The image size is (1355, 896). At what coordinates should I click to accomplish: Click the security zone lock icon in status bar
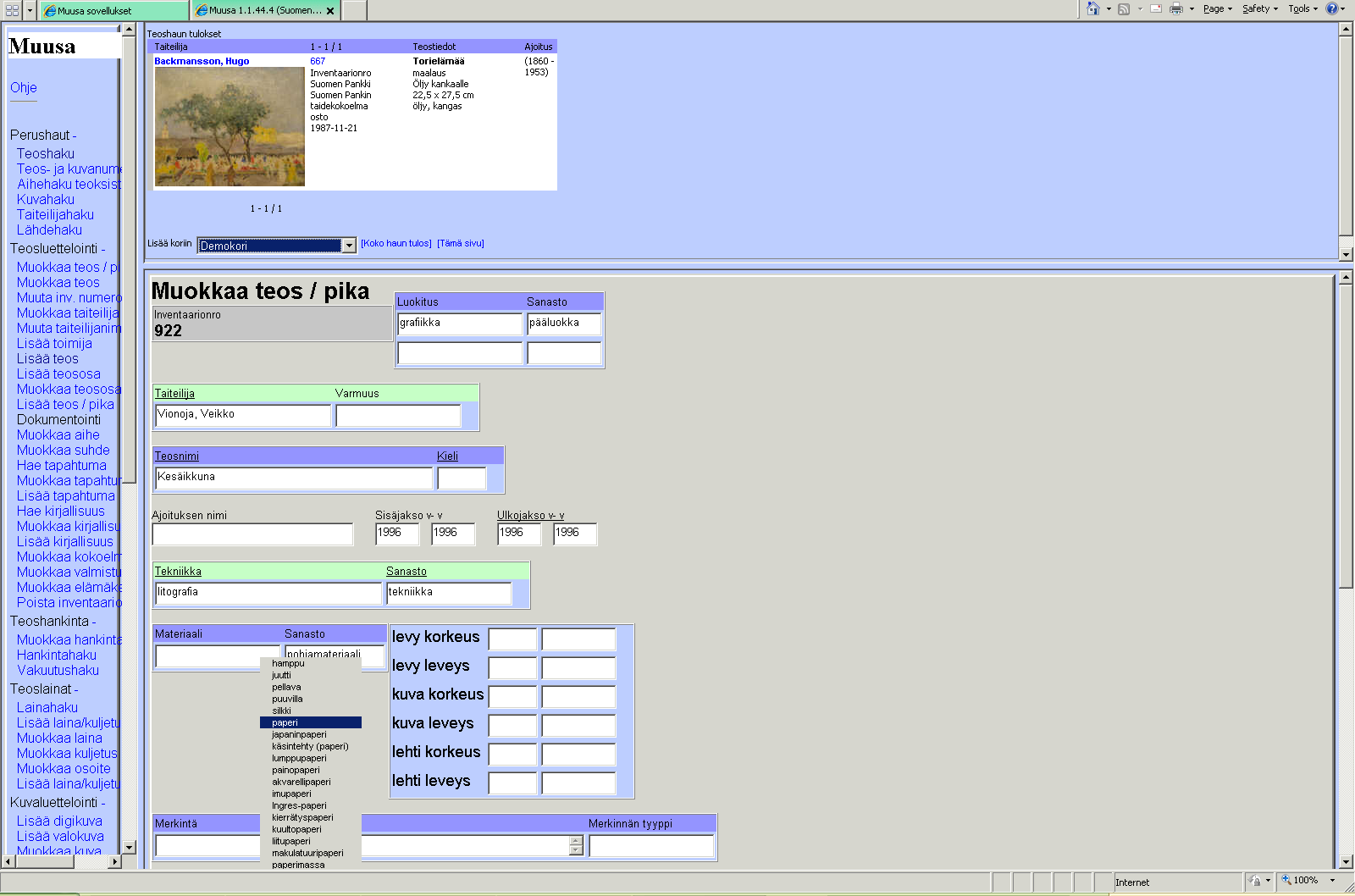coord(1255,881)
